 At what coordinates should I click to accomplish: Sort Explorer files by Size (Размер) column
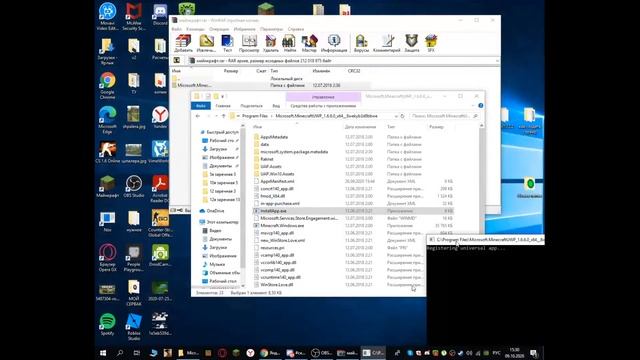436,127
